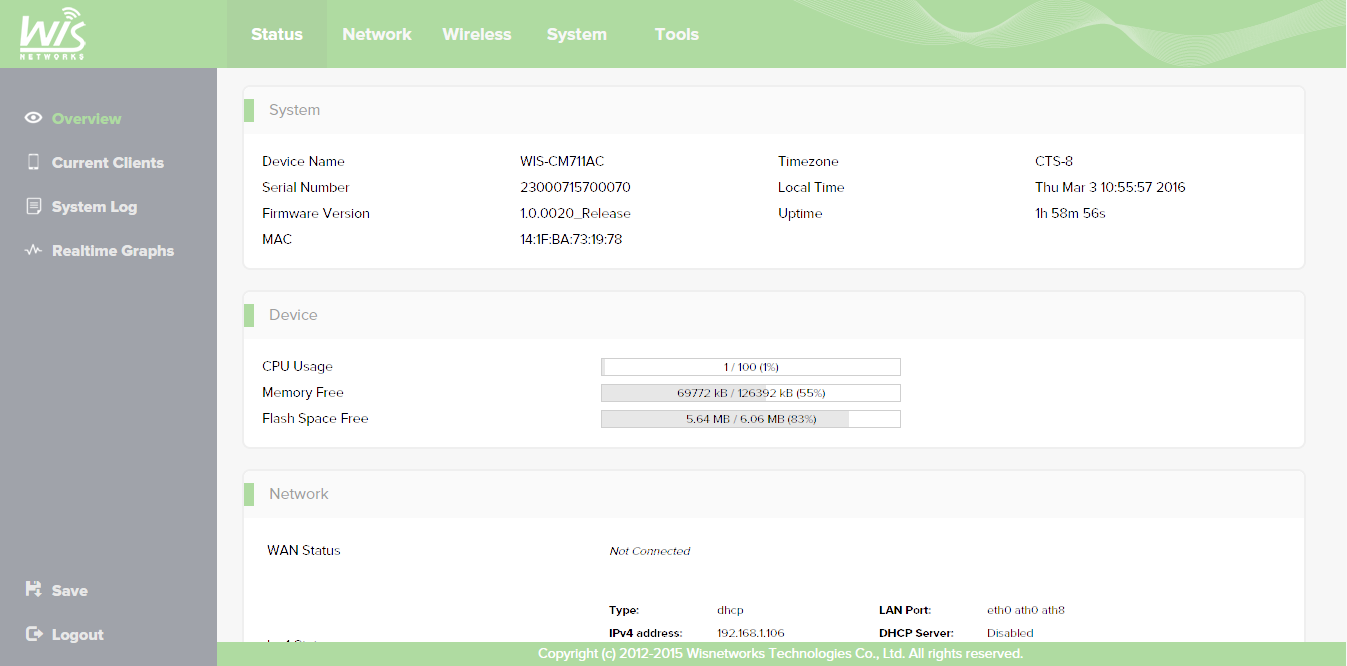Click the Device panel header
Image resolution: width=1347 pixels, height=666 pixels.
774,315
